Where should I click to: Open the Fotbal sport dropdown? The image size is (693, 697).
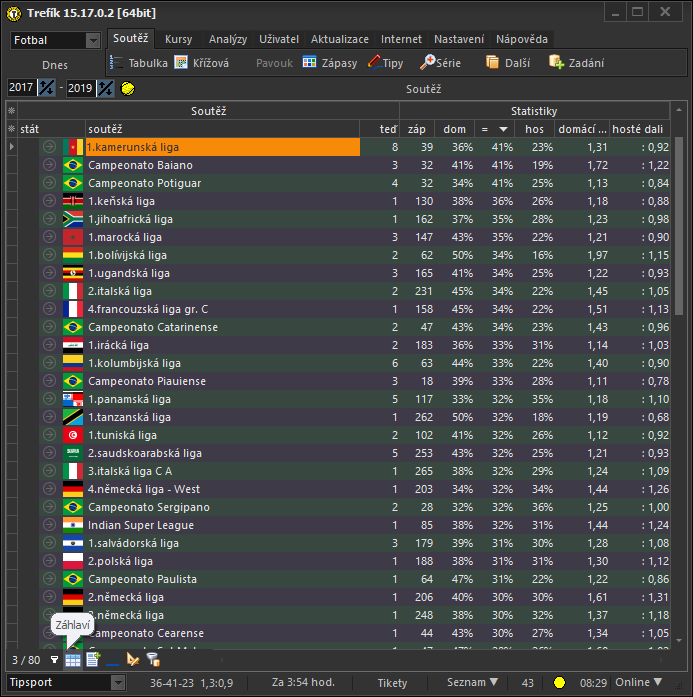point(93,40)
